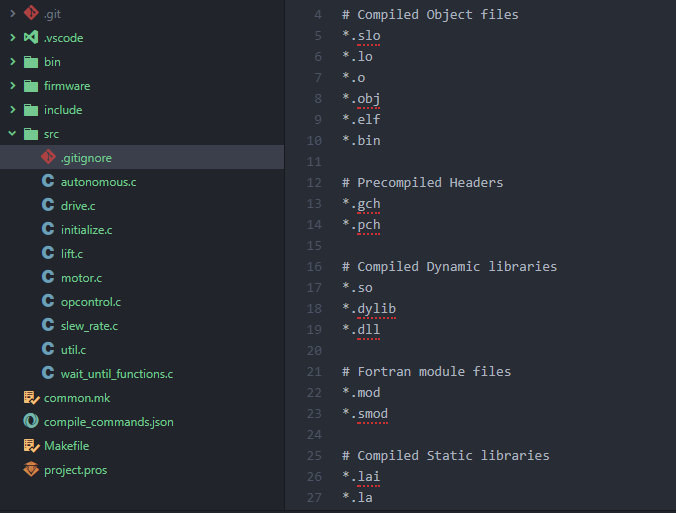Viewport: 676px width, 513px height.
Task: Click the git icon beside .gitignore
Action: pos(48,157)
